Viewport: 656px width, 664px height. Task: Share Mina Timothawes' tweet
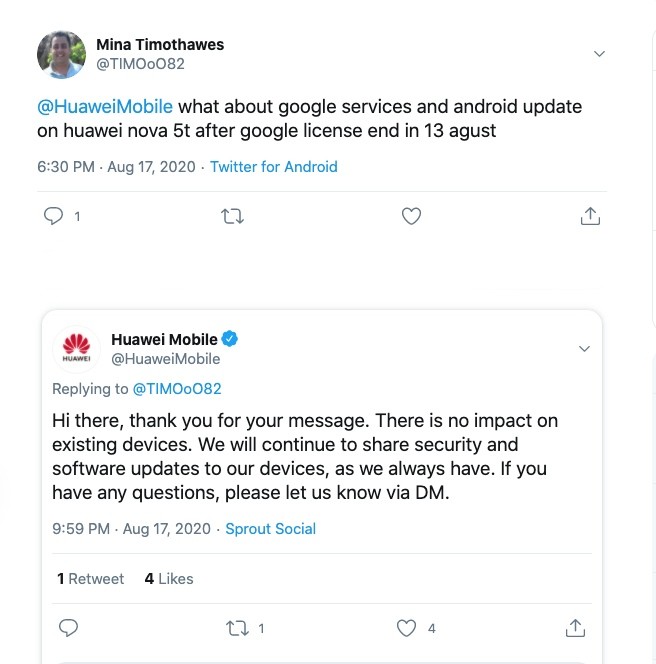[x=590, y=216]
